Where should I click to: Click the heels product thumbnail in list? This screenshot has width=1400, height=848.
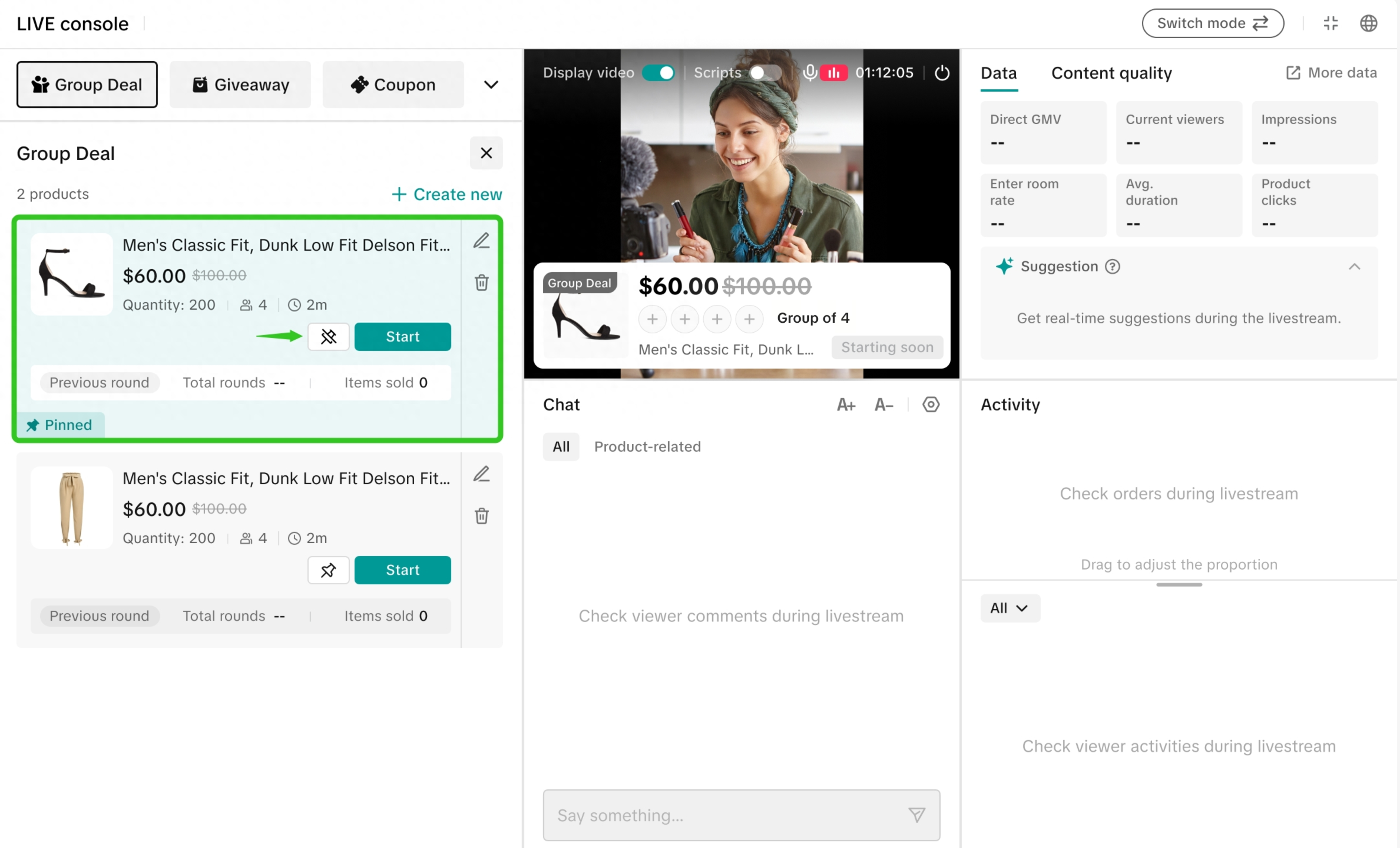(x=72, y=275)
